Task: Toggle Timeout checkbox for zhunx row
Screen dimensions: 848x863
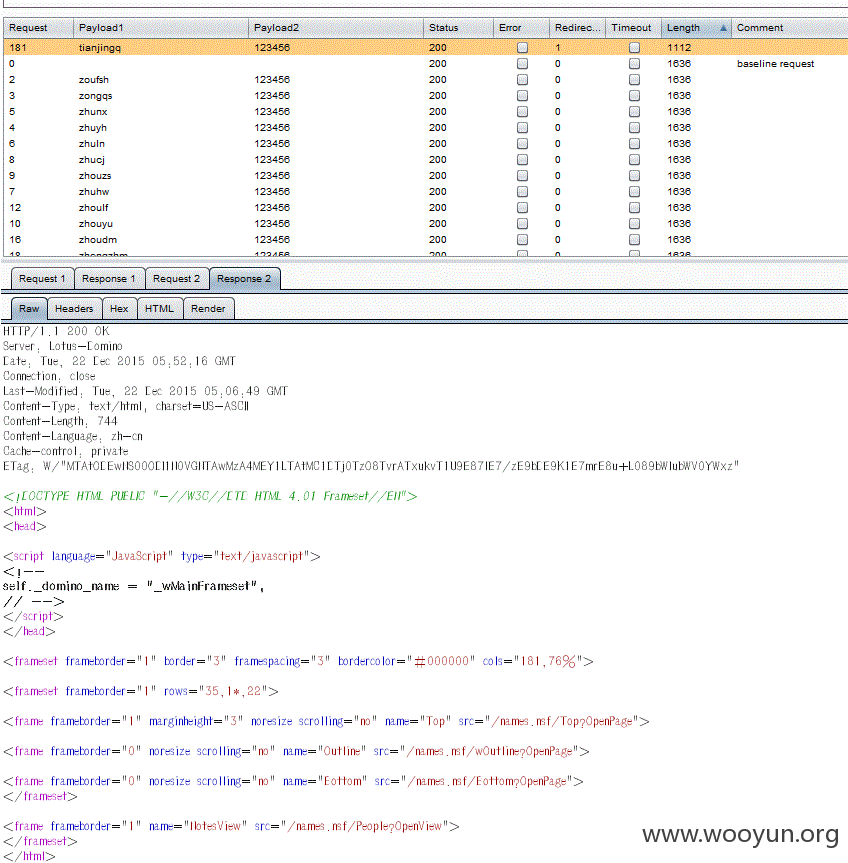Action: click(634, 112)
